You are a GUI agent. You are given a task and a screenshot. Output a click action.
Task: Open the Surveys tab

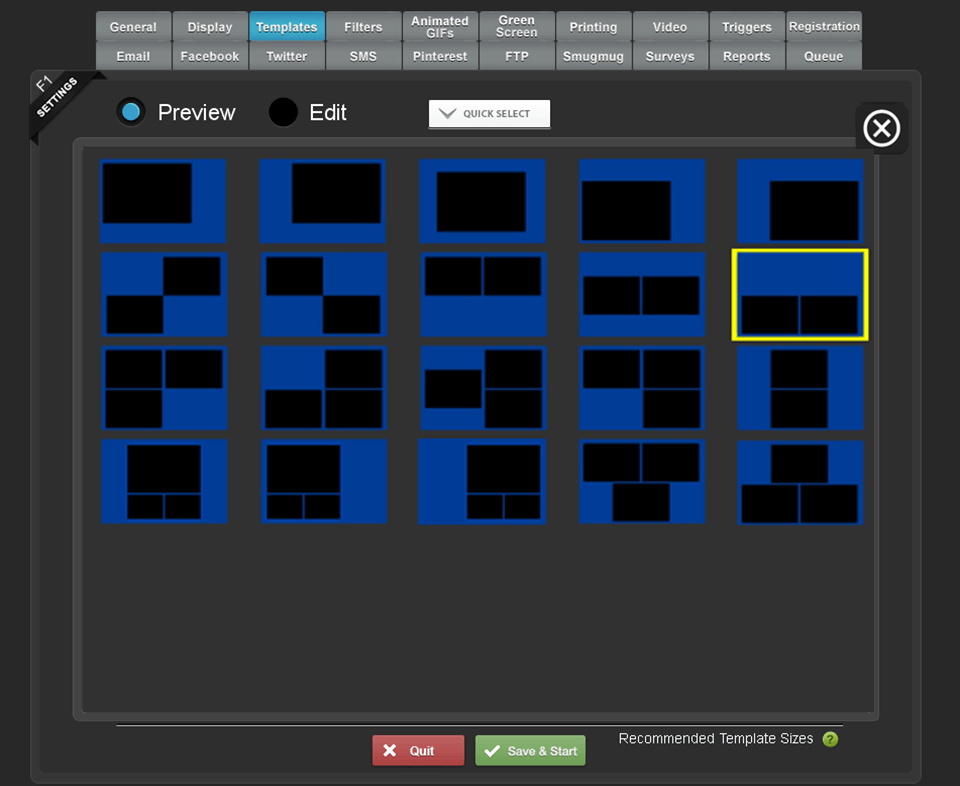point(669,56)
